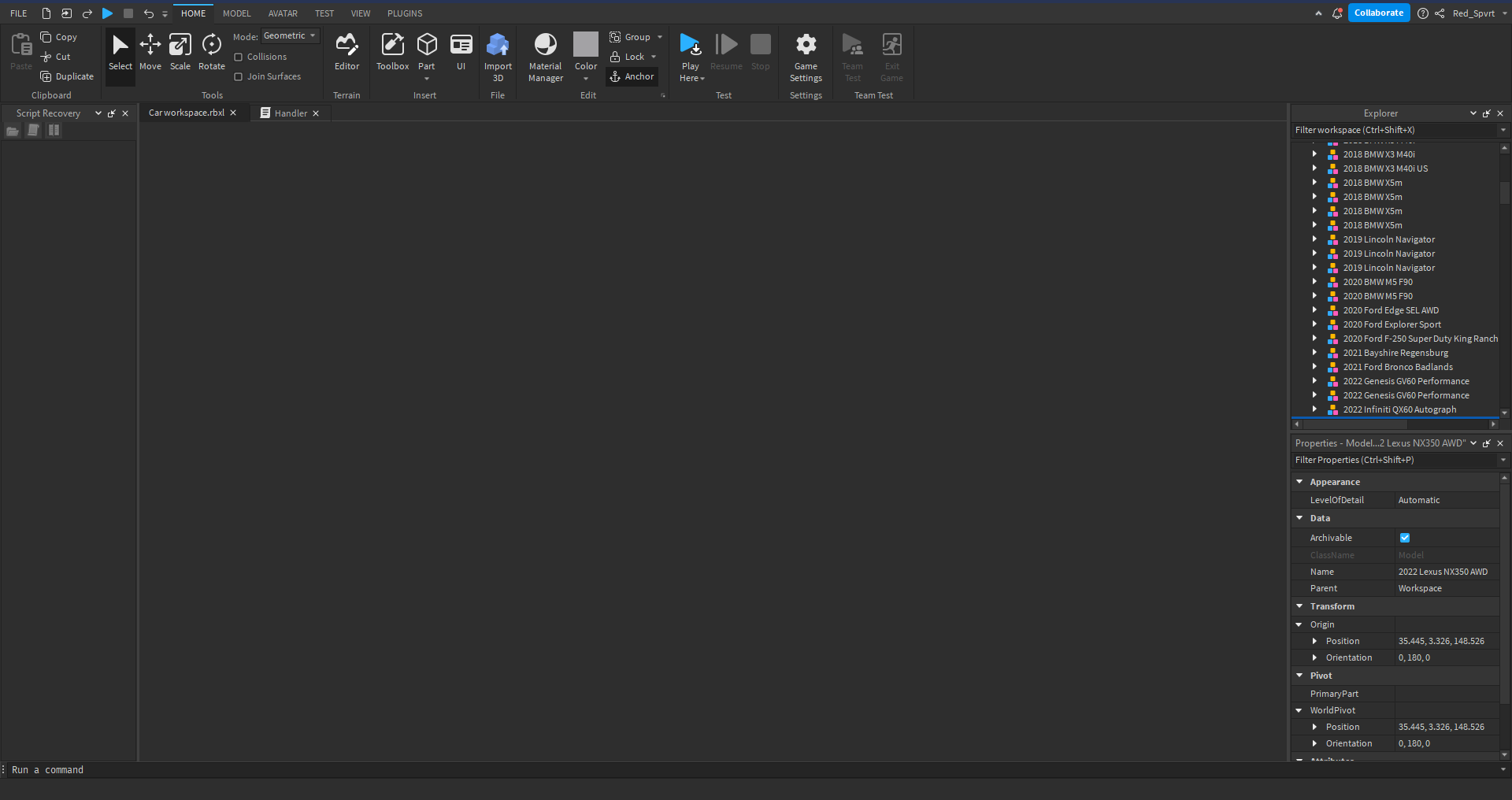The height and width of the screenshot is (800, 1512).
Task: Open notifications bell icon
Action: click(1337, 13)
